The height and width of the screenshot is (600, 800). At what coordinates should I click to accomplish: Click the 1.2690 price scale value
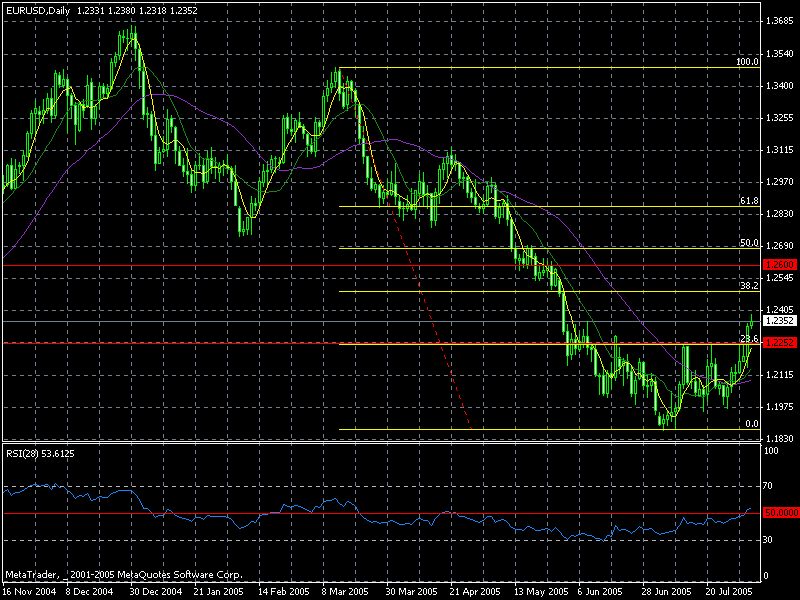coord(780,246)
